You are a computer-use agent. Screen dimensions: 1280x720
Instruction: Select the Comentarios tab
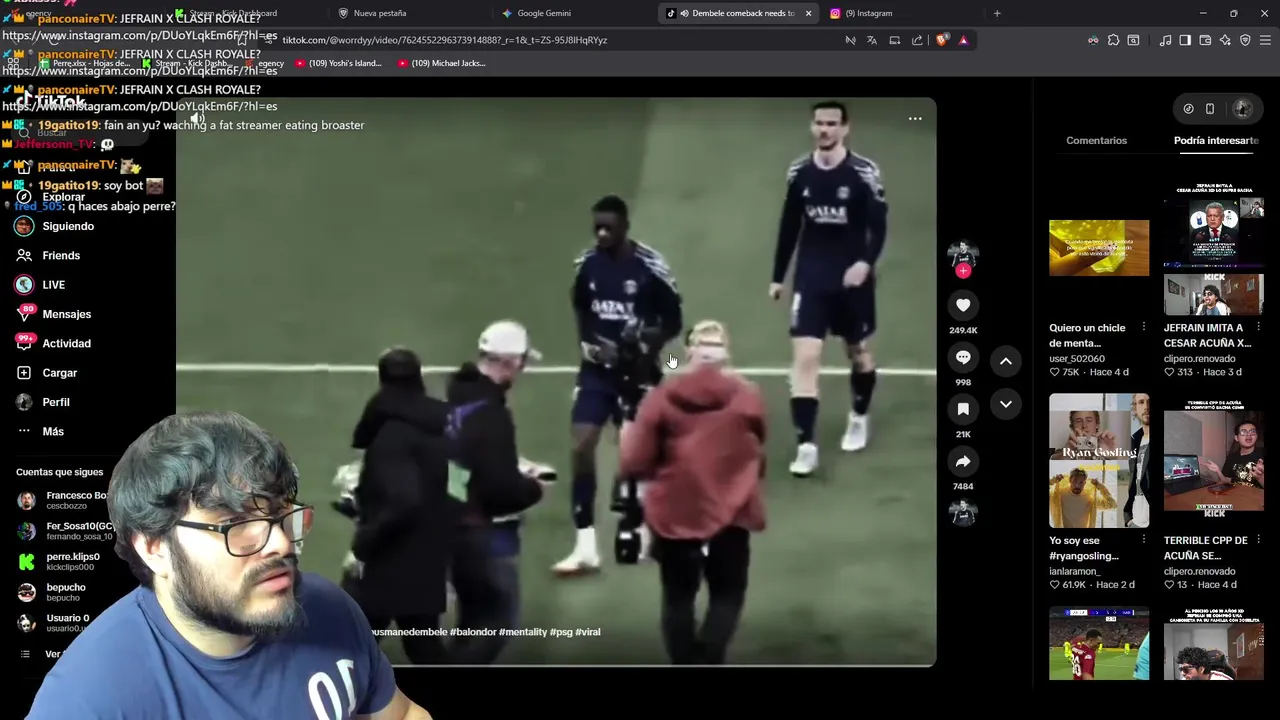pos(1096,140)
